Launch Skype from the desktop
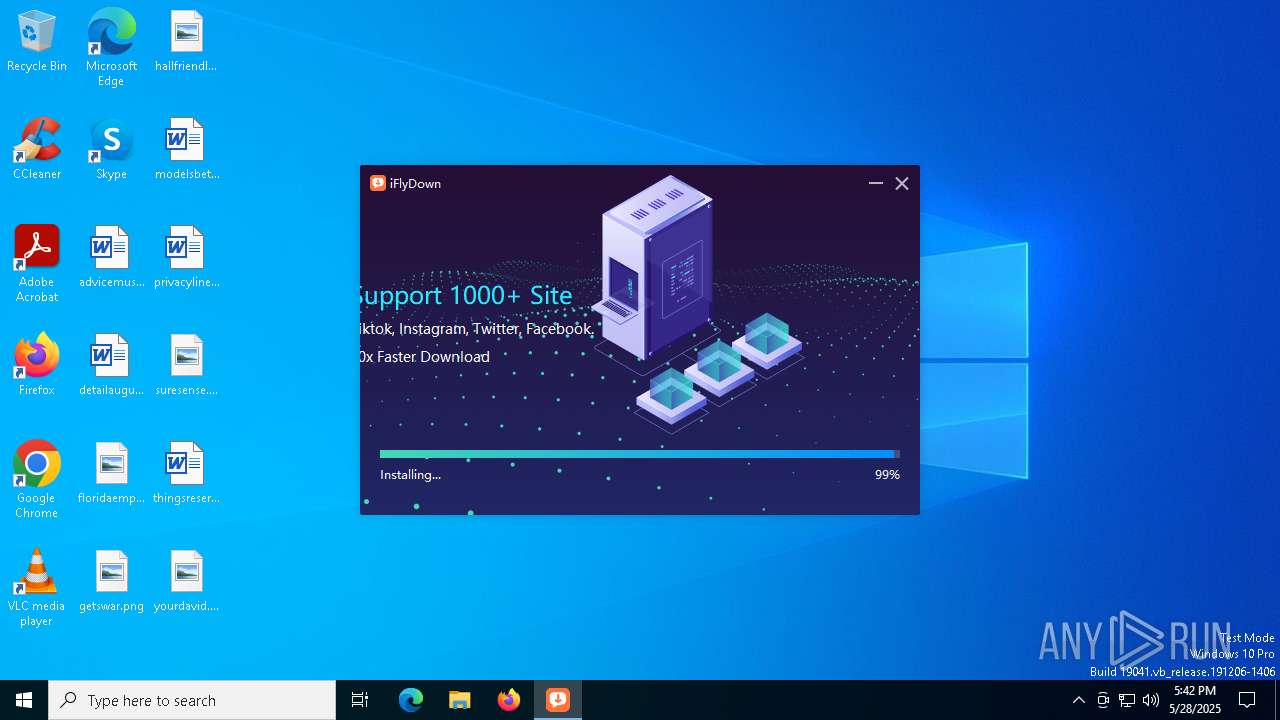The image size is (1280, 720). [111, 149]
